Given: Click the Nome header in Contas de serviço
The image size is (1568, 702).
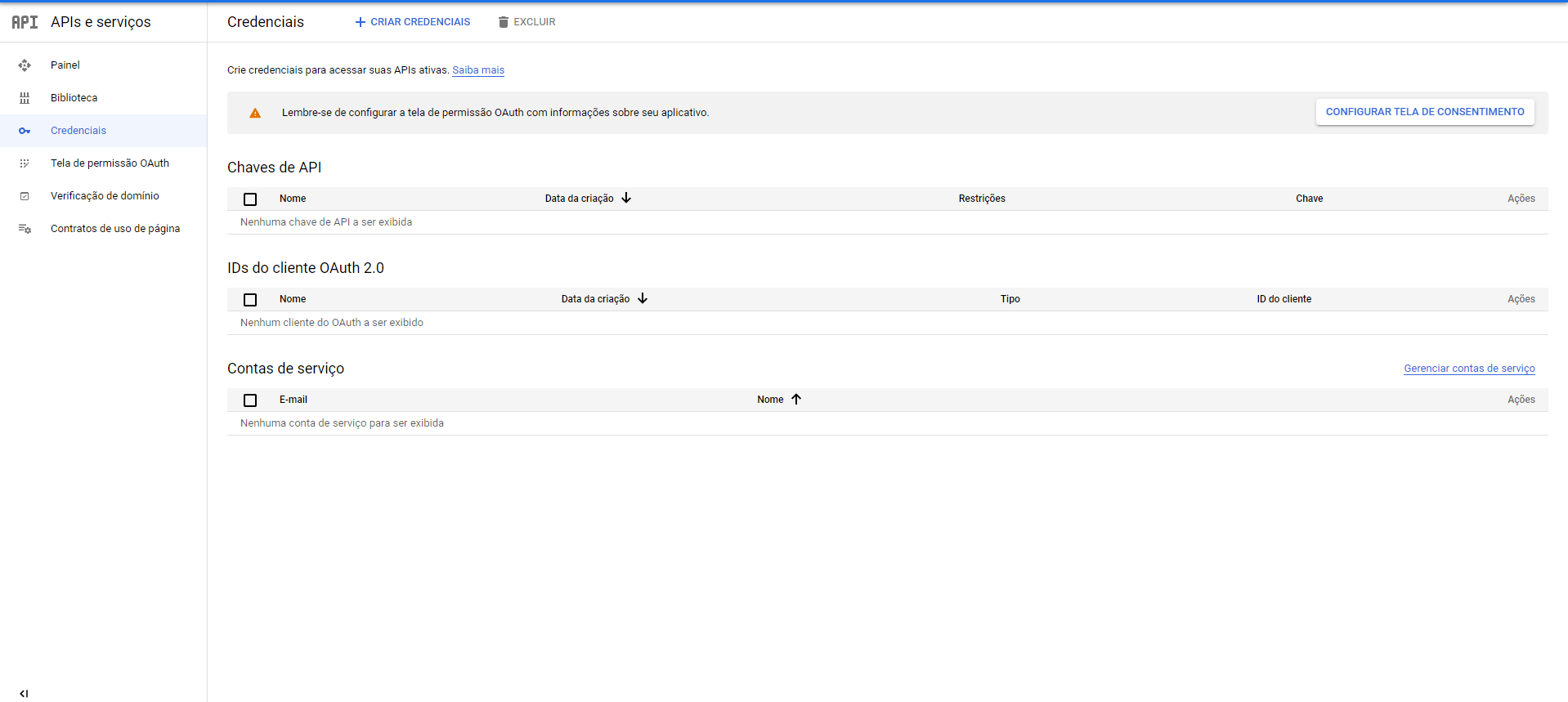Looking at the screenshot, I should [x=770, y=400].
